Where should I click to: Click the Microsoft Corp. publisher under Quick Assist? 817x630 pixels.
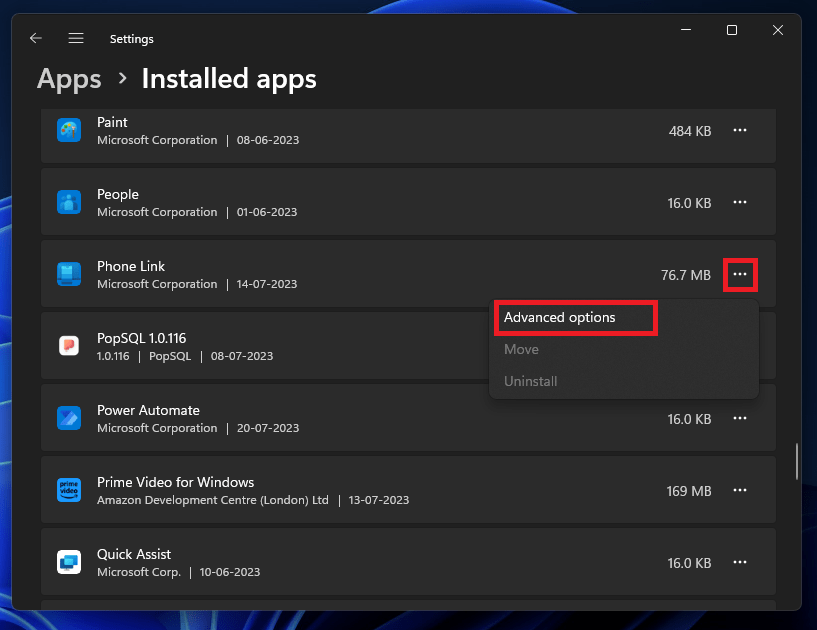(x=139, y=572)
